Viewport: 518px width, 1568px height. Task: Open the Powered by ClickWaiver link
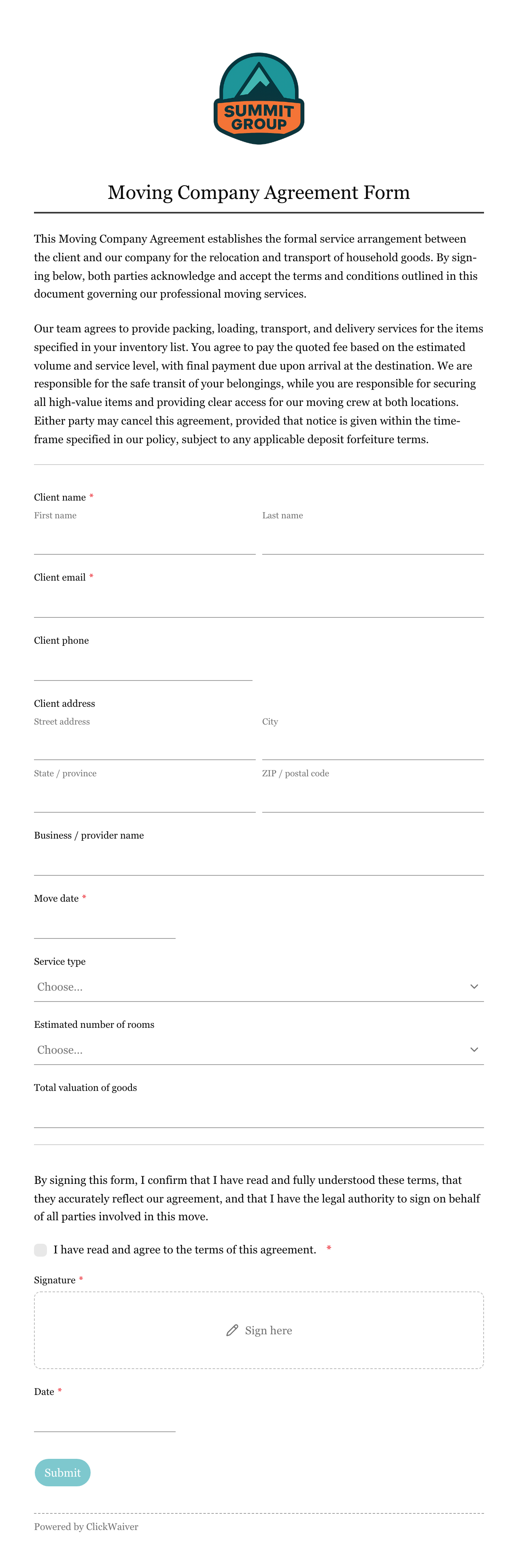(x=86, y=1527)
